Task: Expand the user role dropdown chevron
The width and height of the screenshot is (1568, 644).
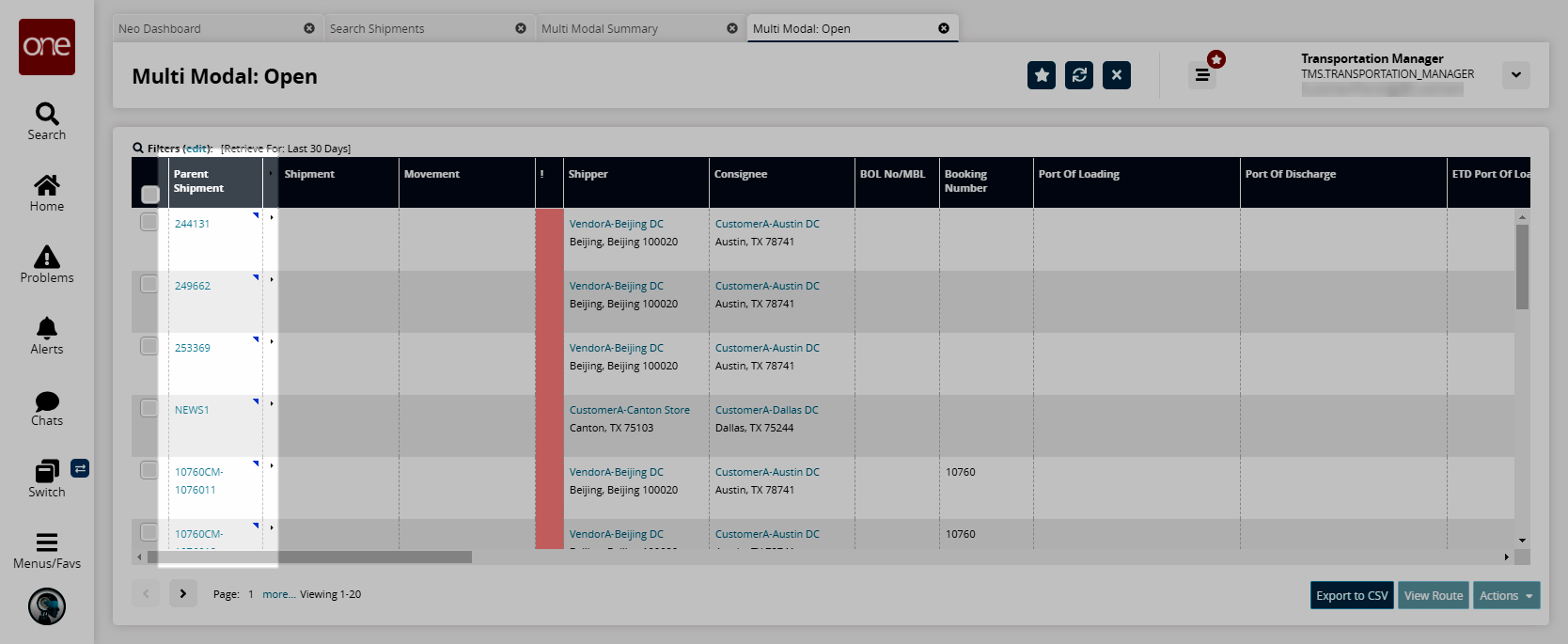Action: pyautogui.click(x=1515, y=75)
